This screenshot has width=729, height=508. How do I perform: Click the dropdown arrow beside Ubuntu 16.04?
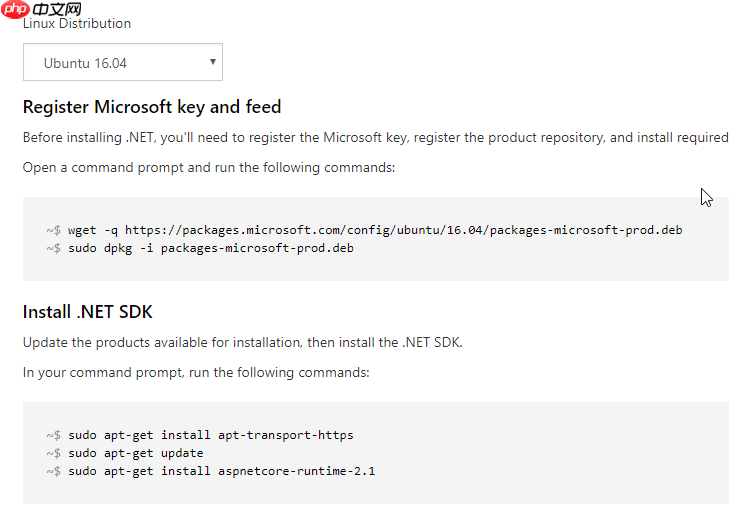212,62
